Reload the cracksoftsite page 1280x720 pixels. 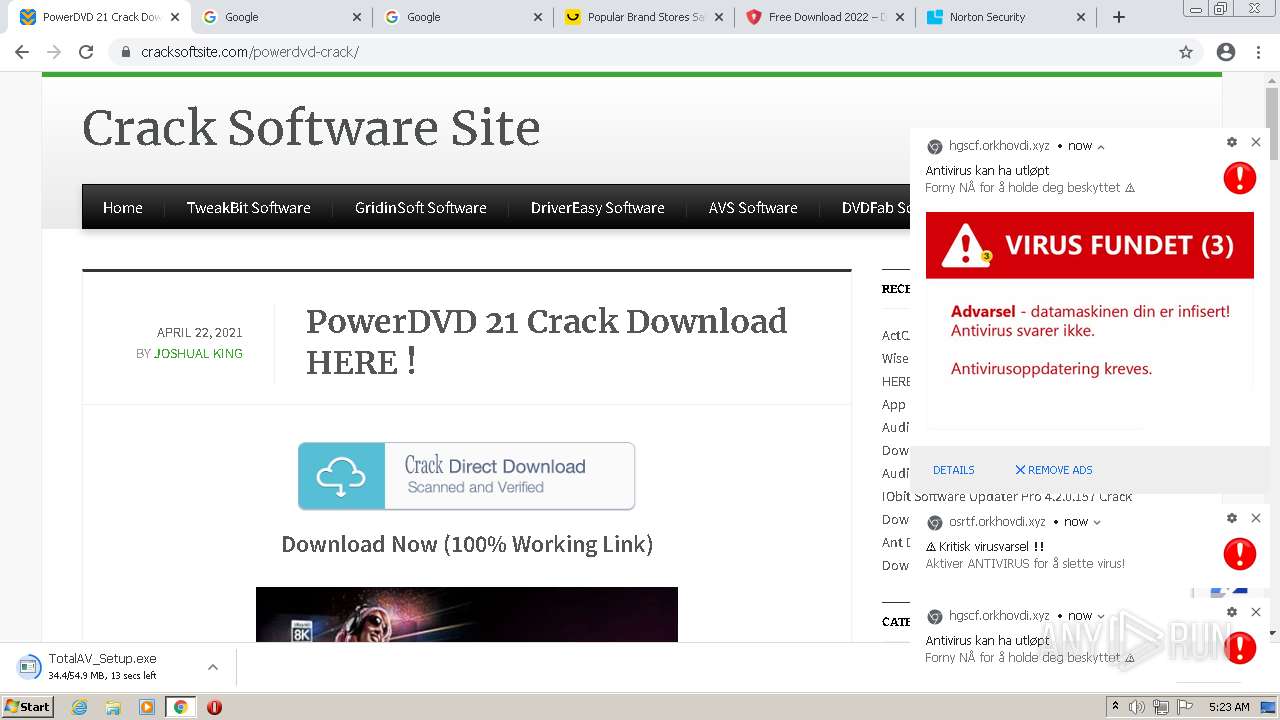[x=86, y=52]
